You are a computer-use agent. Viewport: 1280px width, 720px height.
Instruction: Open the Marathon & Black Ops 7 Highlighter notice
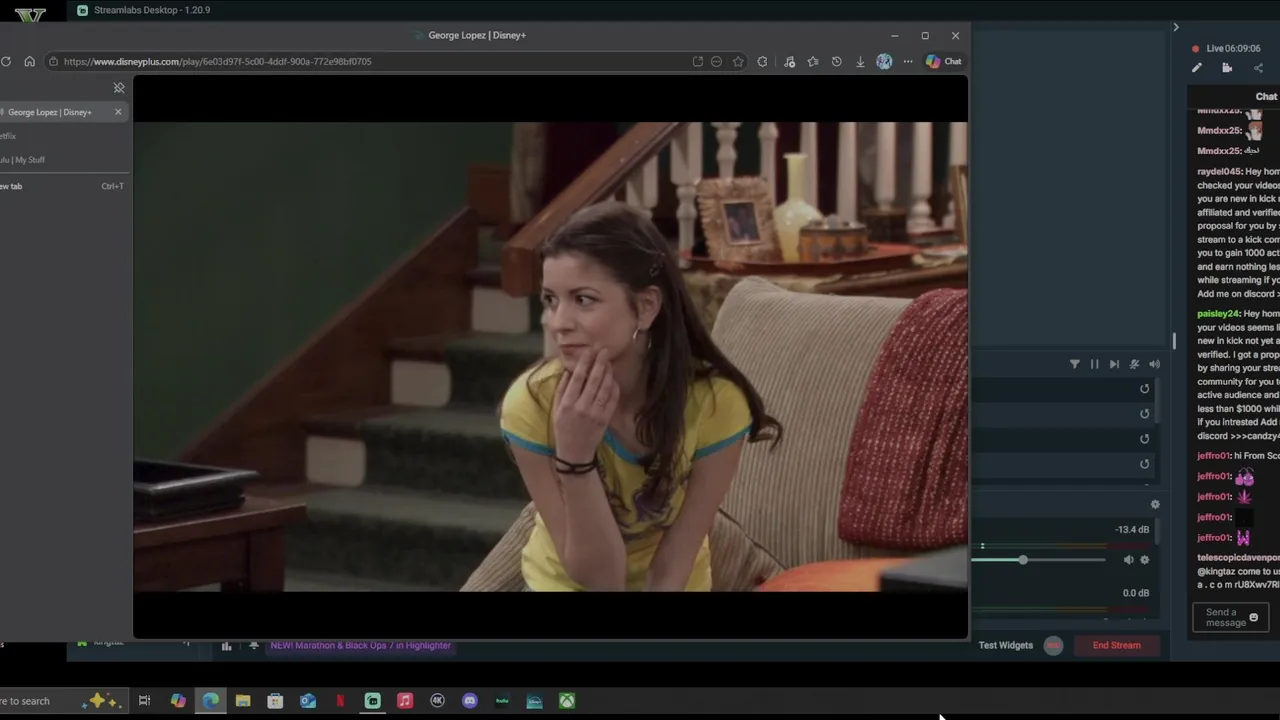pos(361,645)
